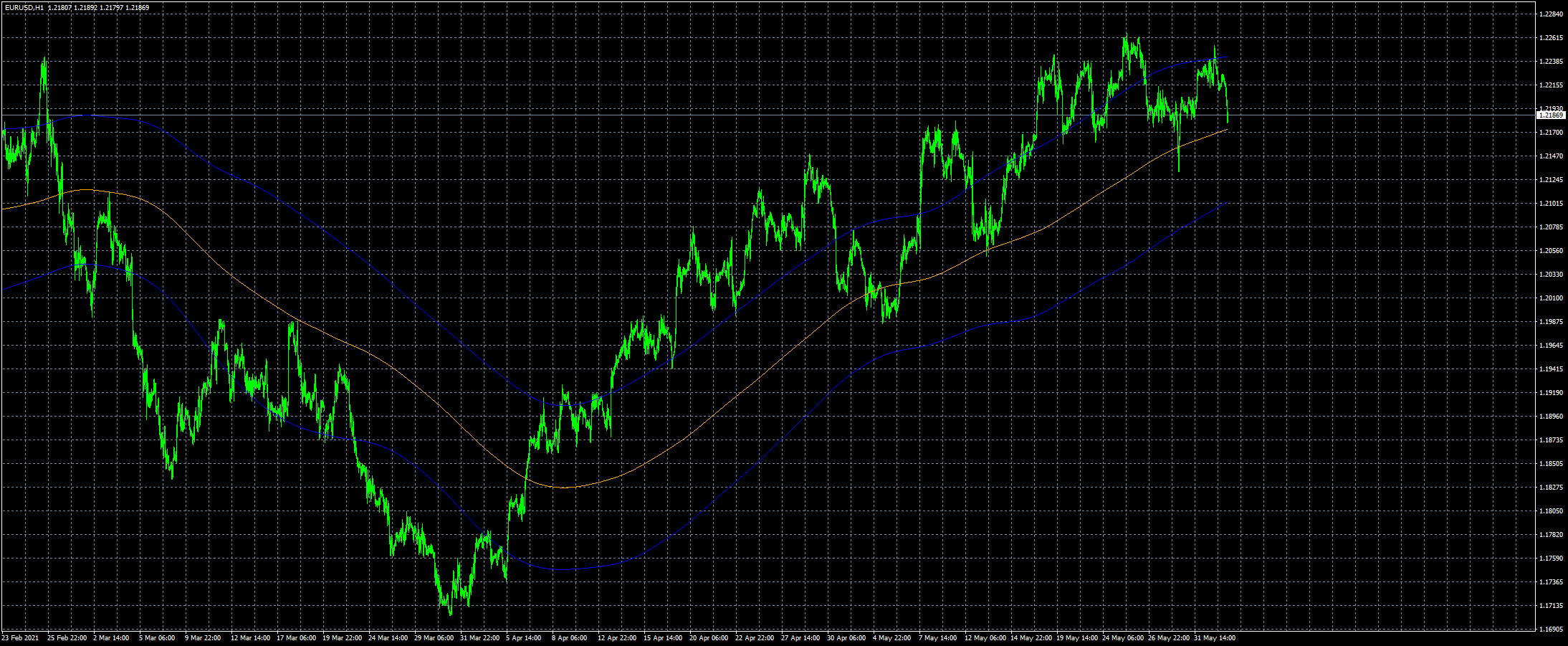Click the 1.19190 price axis label

[x=1550, y=393]
